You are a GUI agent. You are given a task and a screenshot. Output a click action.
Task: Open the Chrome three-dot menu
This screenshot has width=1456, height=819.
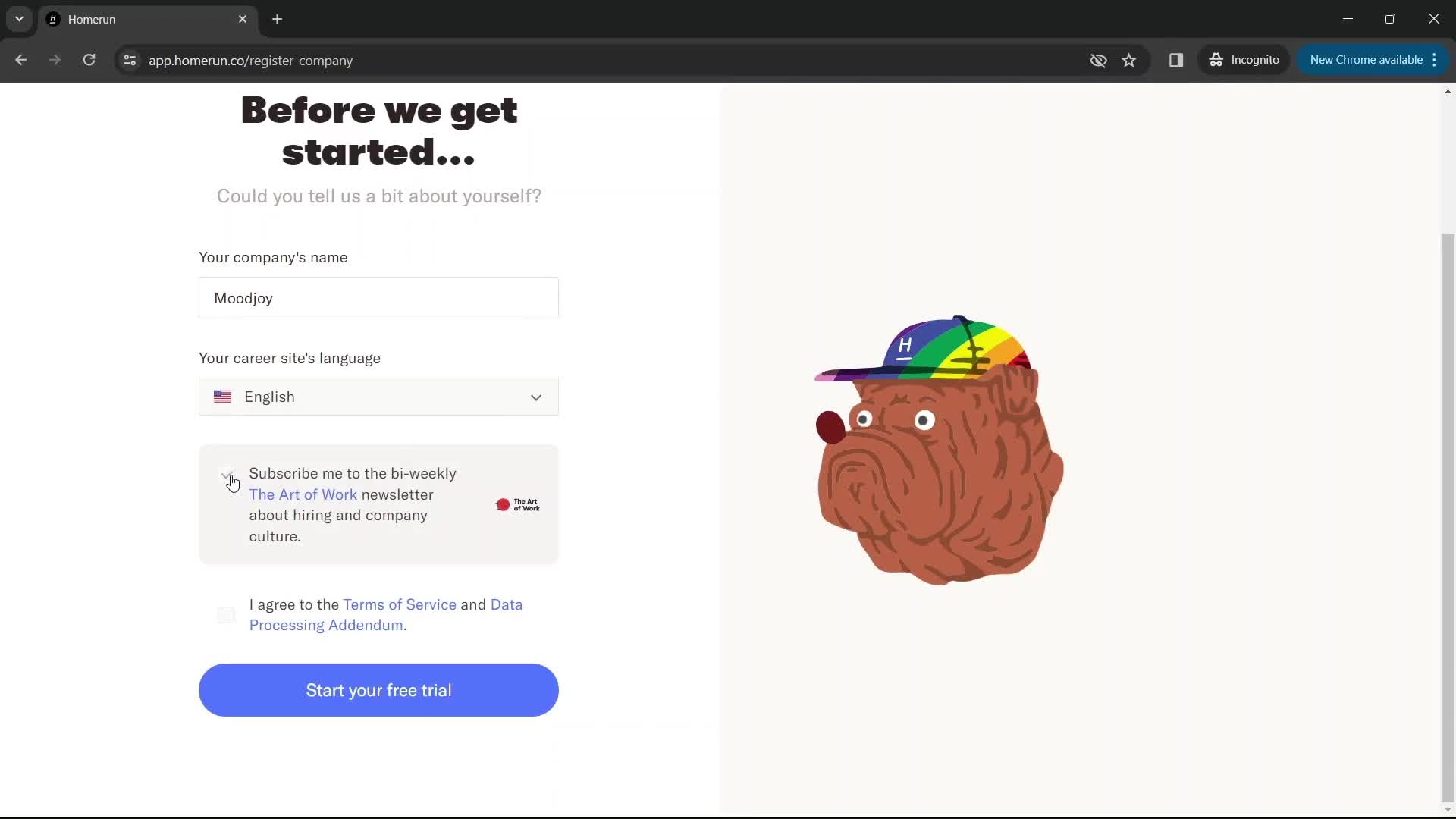(x=1435, y=60)
